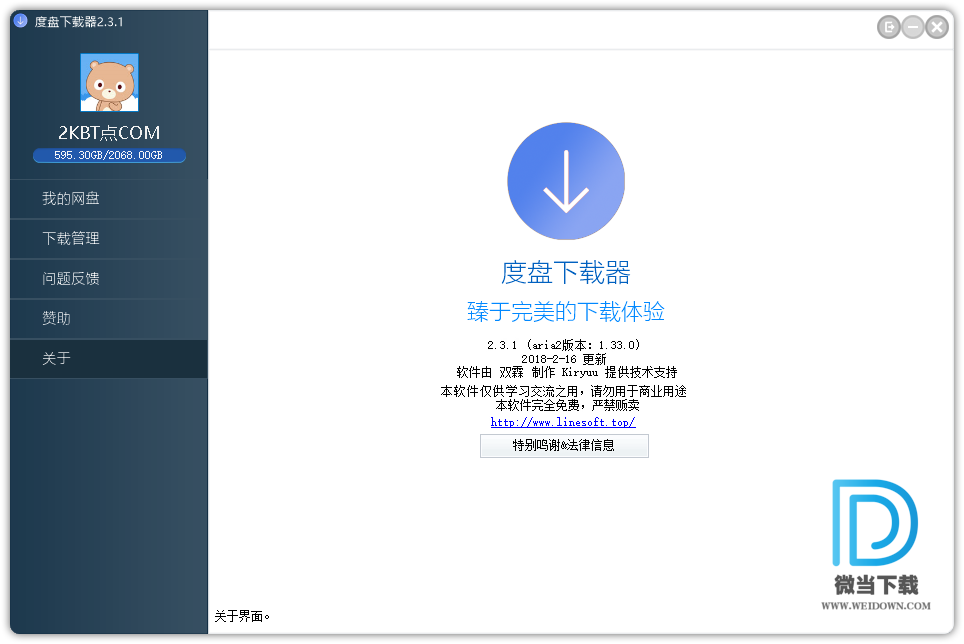
Task: Click the logout icon in title bar
Action: (x=889, y=27)
